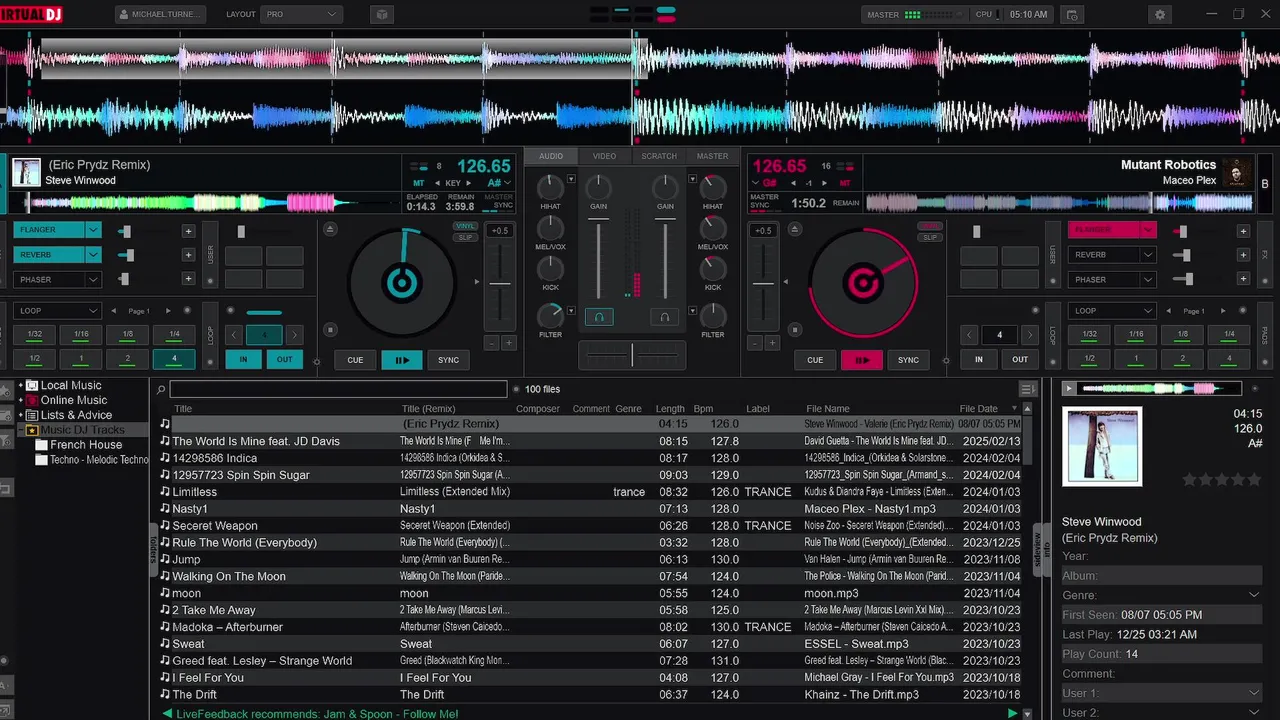This screenshot has height=720, width=1280.
Task: Toggle the left deck REVERB effect
Action: tap(50, 255)
